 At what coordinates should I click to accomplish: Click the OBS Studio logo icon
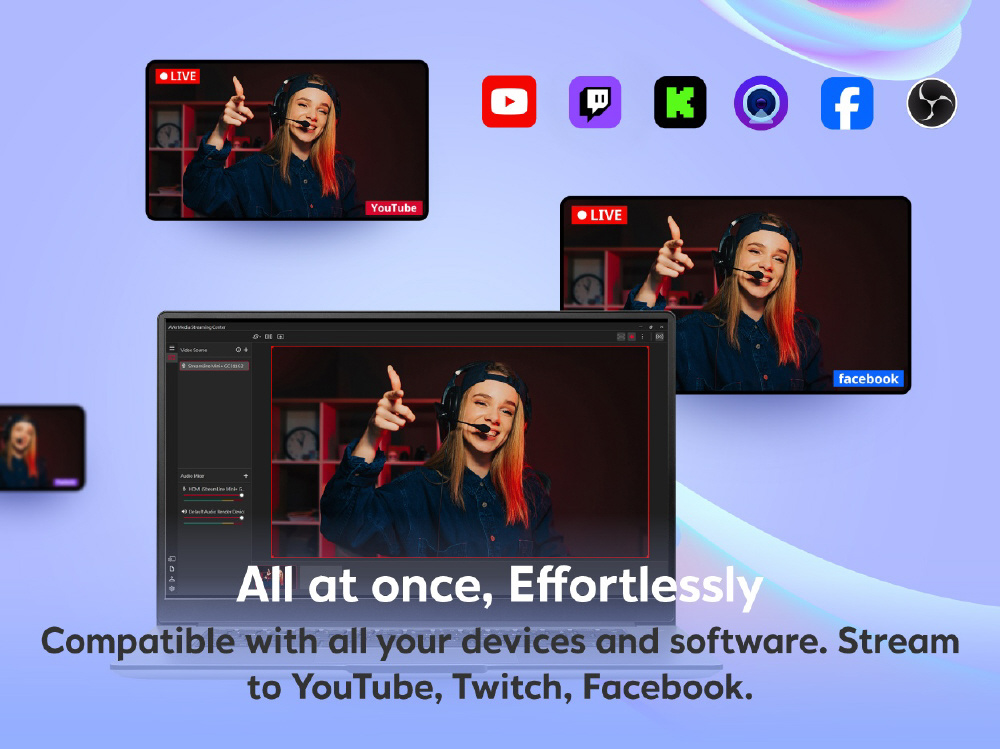point(932,103)
